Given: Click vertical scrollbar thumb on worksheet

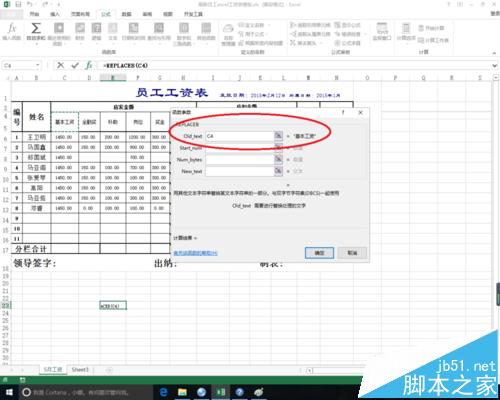Looking at the screenshot, I should tap(498, 293).
